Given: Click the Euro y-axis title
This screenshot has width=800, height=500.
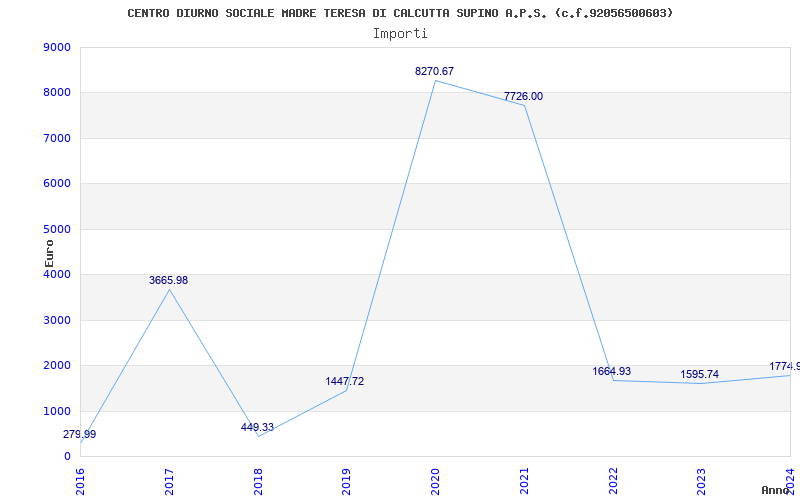Looking at the screenshot, I should (x=49, y=253).
